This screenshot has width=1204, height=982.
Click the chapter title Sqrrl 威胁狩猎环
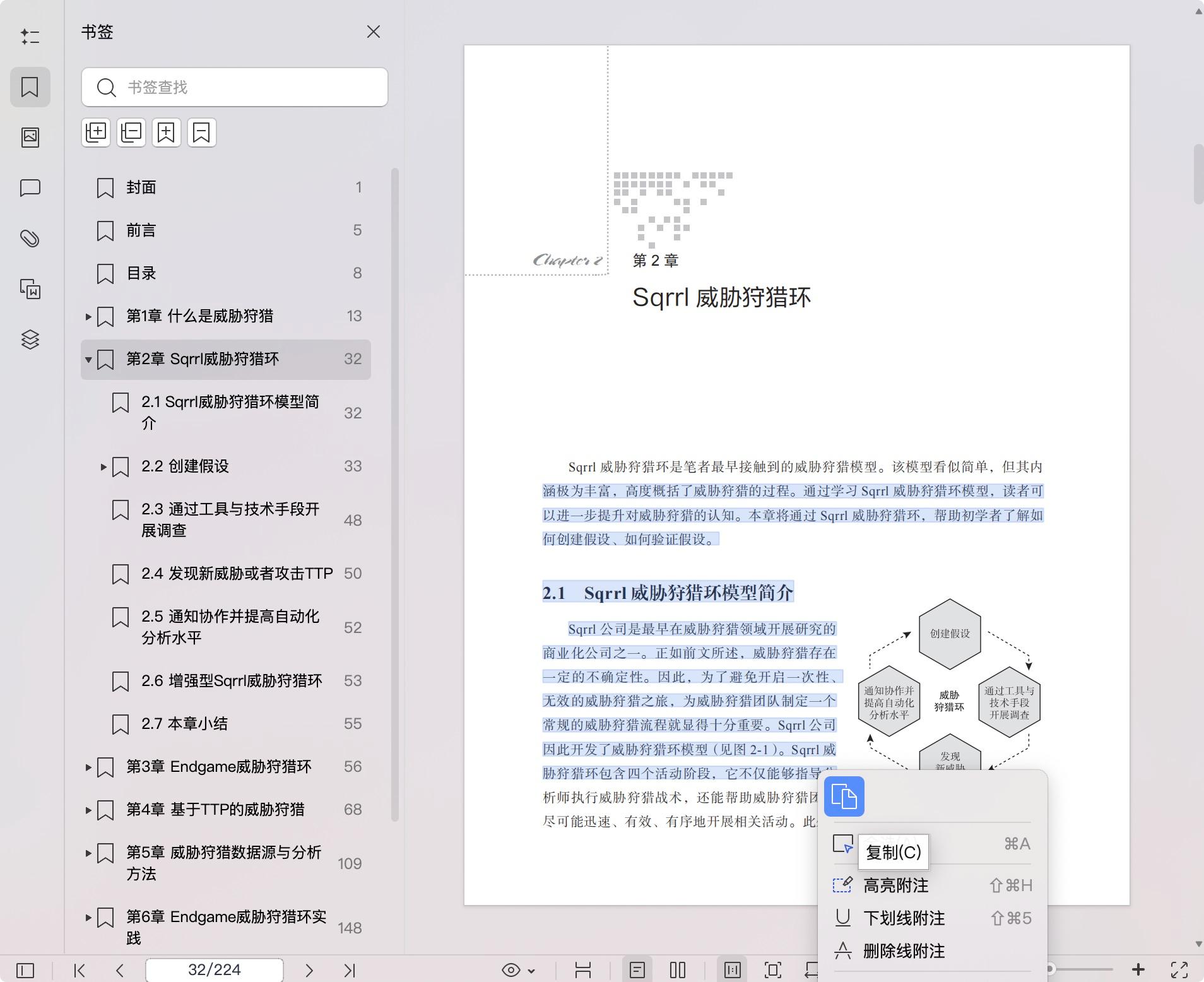pos(721,297)
